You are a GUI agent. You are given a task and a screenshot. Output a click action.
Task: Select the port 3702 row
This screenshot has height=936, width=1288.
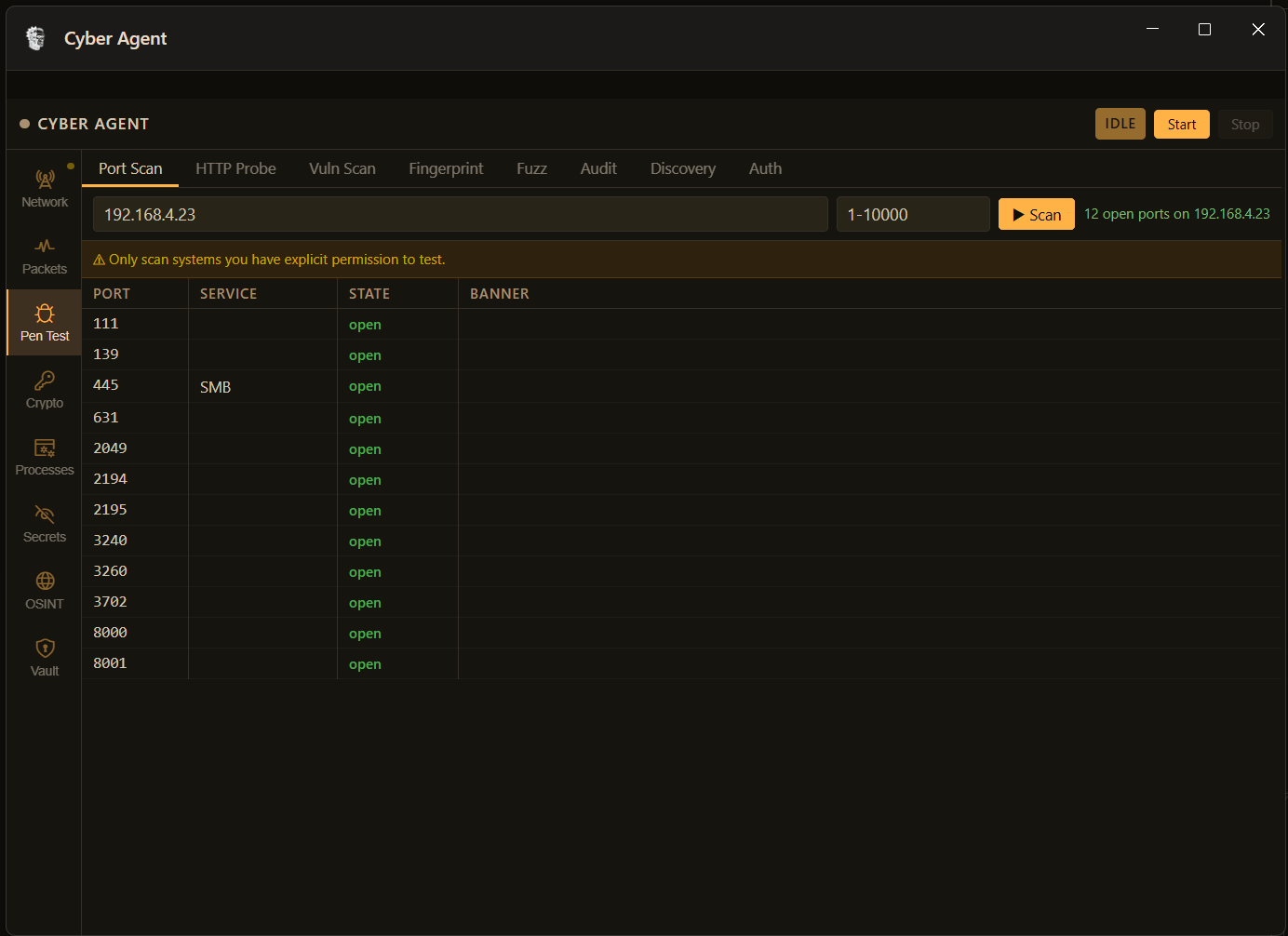[681, 602]
